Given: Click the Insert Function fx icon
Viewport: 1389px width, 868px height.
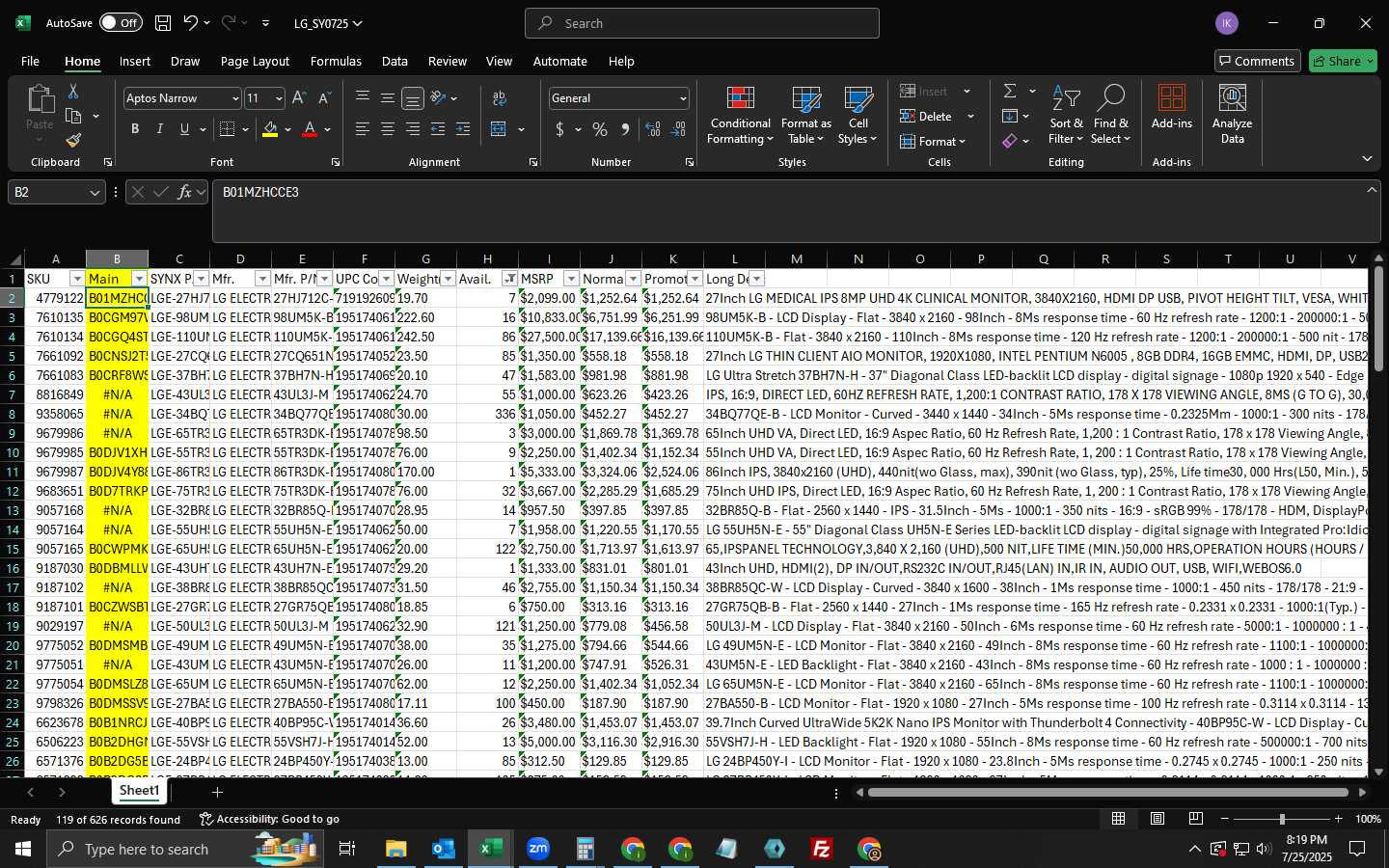Looking at the screenshot, I should [x=185, y=192].
